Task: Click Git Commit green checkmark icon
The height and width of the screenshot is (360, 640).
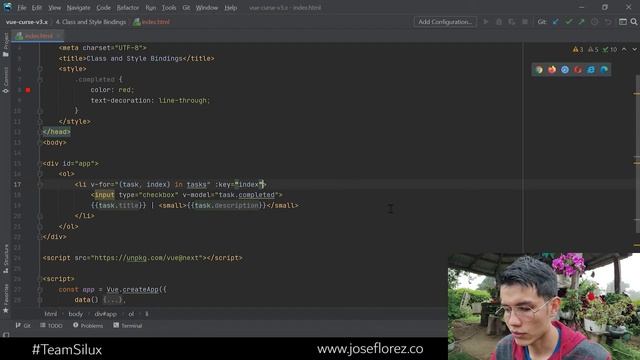Action: pos(569,22)
